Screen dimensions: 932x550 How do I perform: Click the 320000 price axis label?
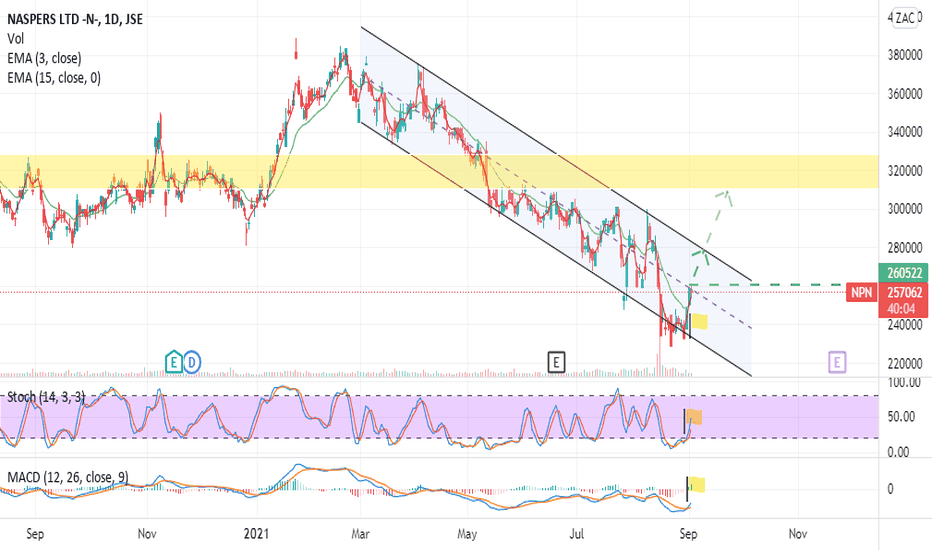(905, 171)
